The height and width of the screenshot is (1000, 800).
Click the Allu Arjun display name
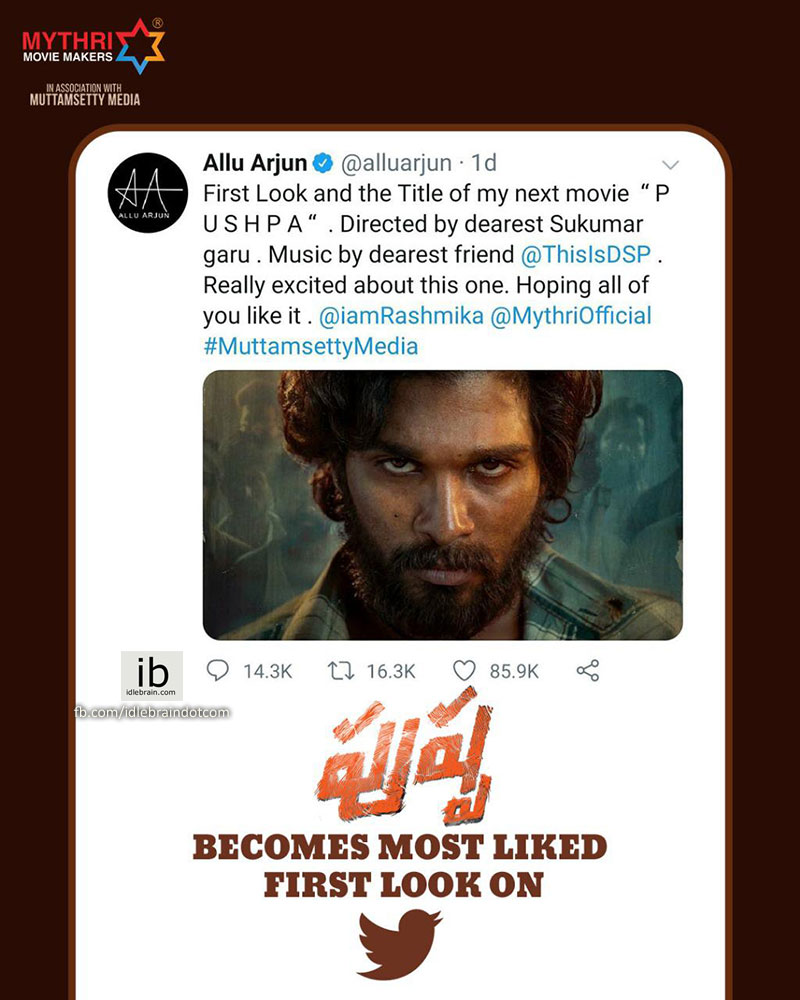tap(255, 163)
